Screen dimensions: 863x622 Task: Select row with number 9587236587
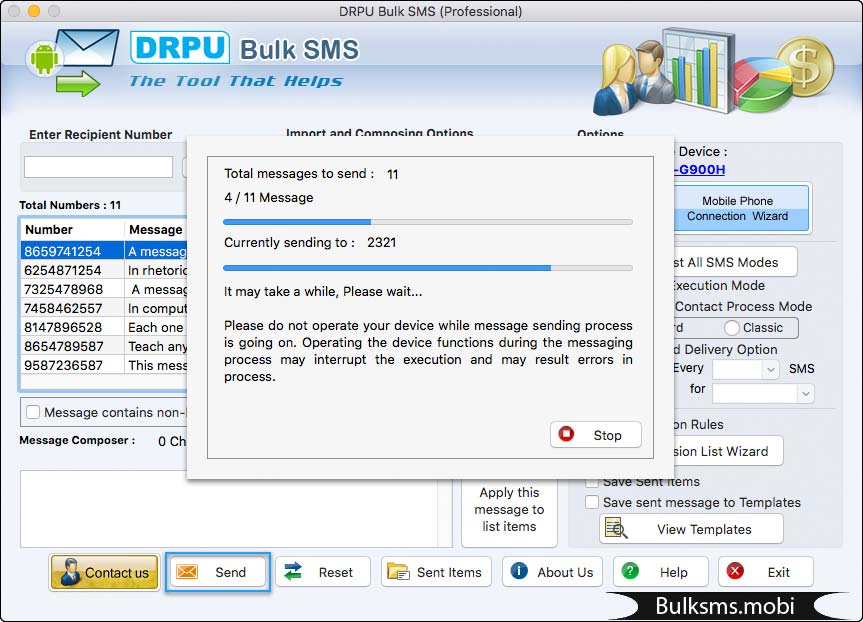104,365
